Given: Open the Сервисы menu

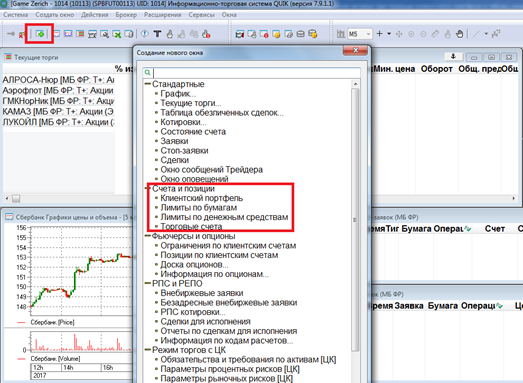Looking at the screenshot, I should [201, 15].
